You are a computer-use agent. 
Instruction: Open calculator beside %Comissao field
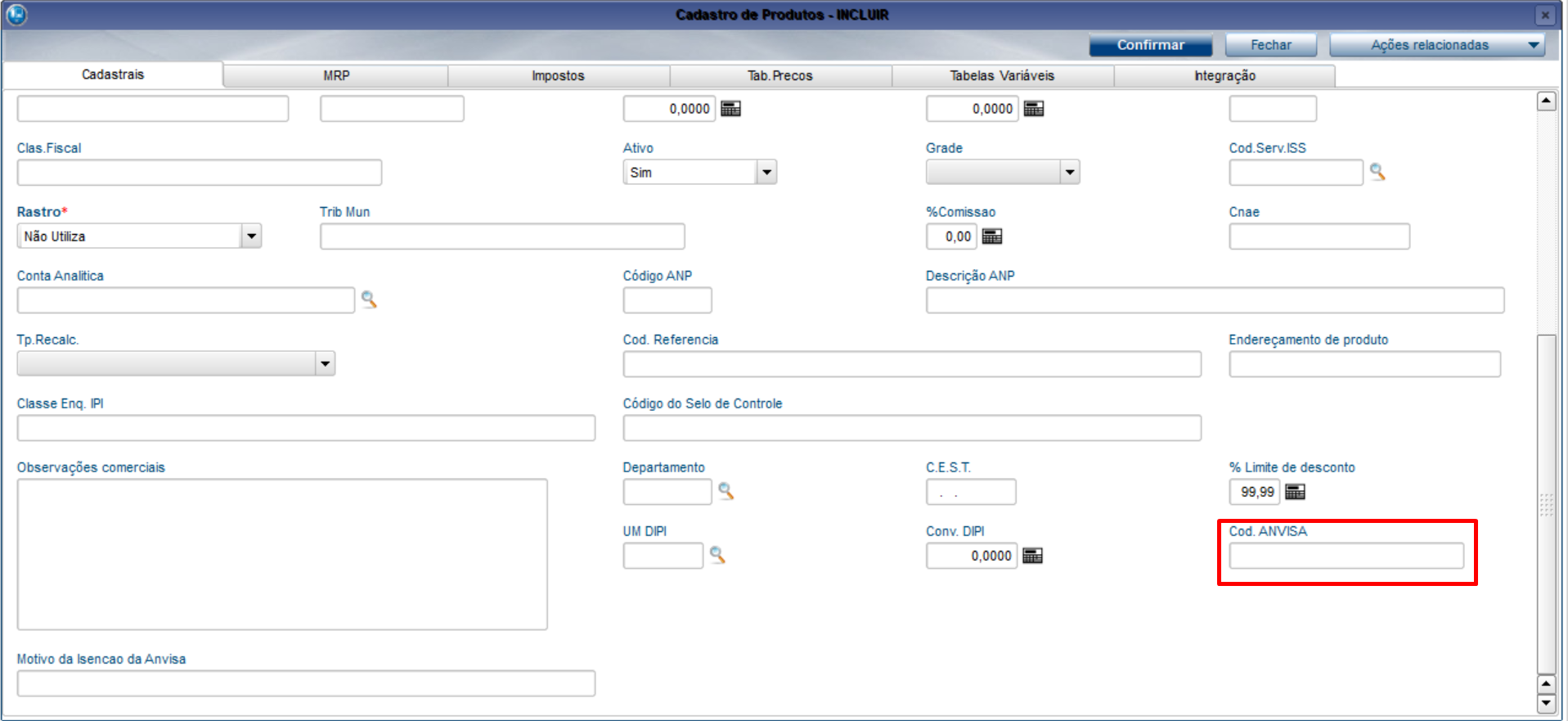pos(992,237)
